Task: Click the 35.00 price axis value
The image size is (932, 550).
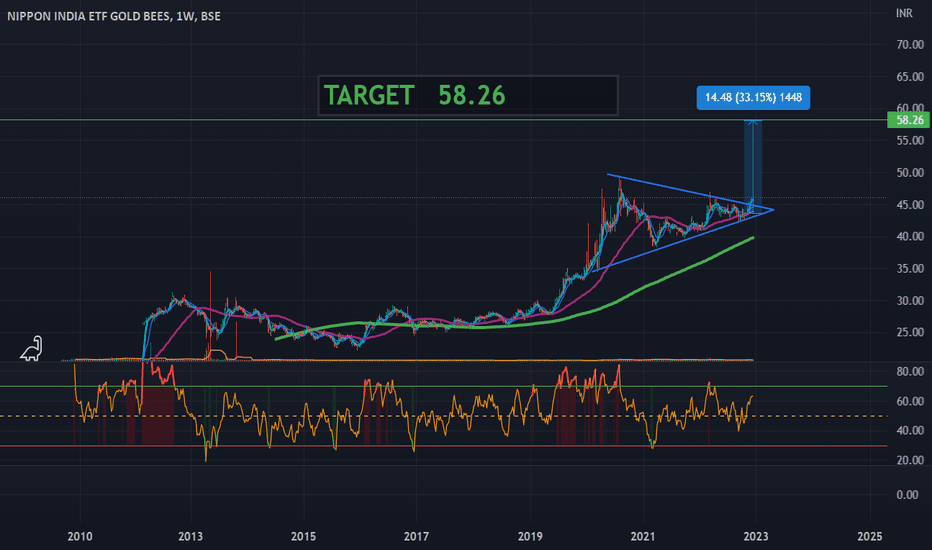Action: 910,269
